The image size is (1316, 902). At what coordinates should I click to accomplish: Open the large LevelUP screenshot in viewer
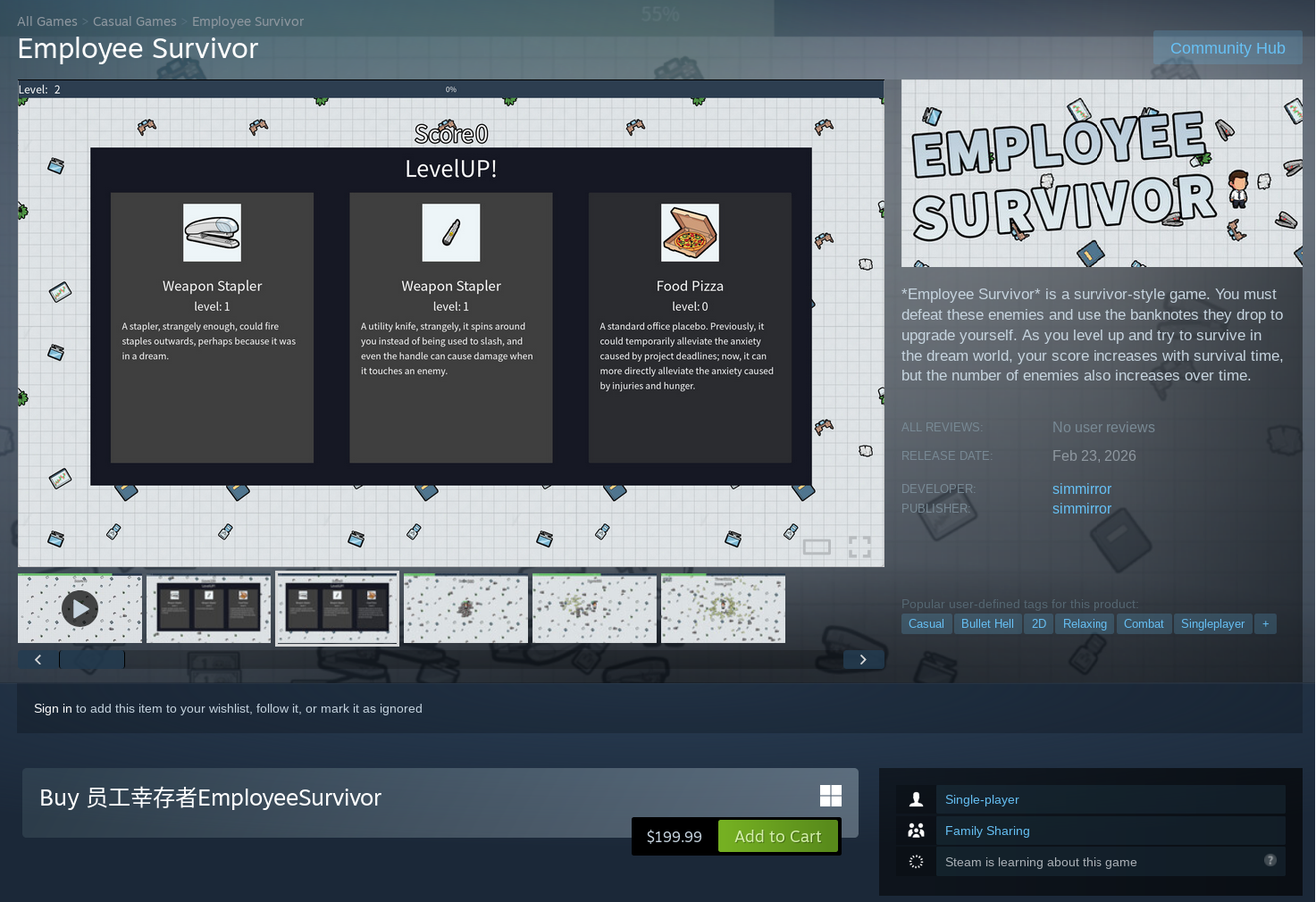point(451,323)
